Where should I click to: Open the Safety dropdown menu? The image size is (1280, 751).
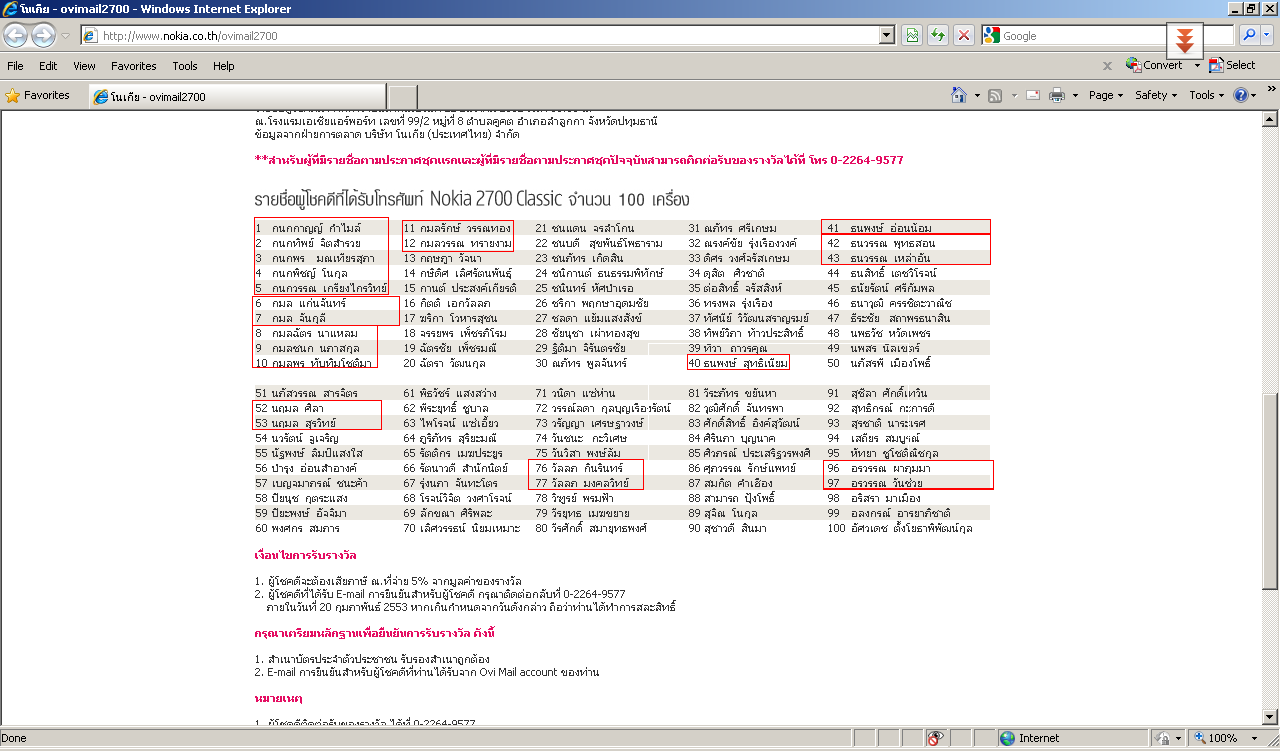(x=1157, y=95)
